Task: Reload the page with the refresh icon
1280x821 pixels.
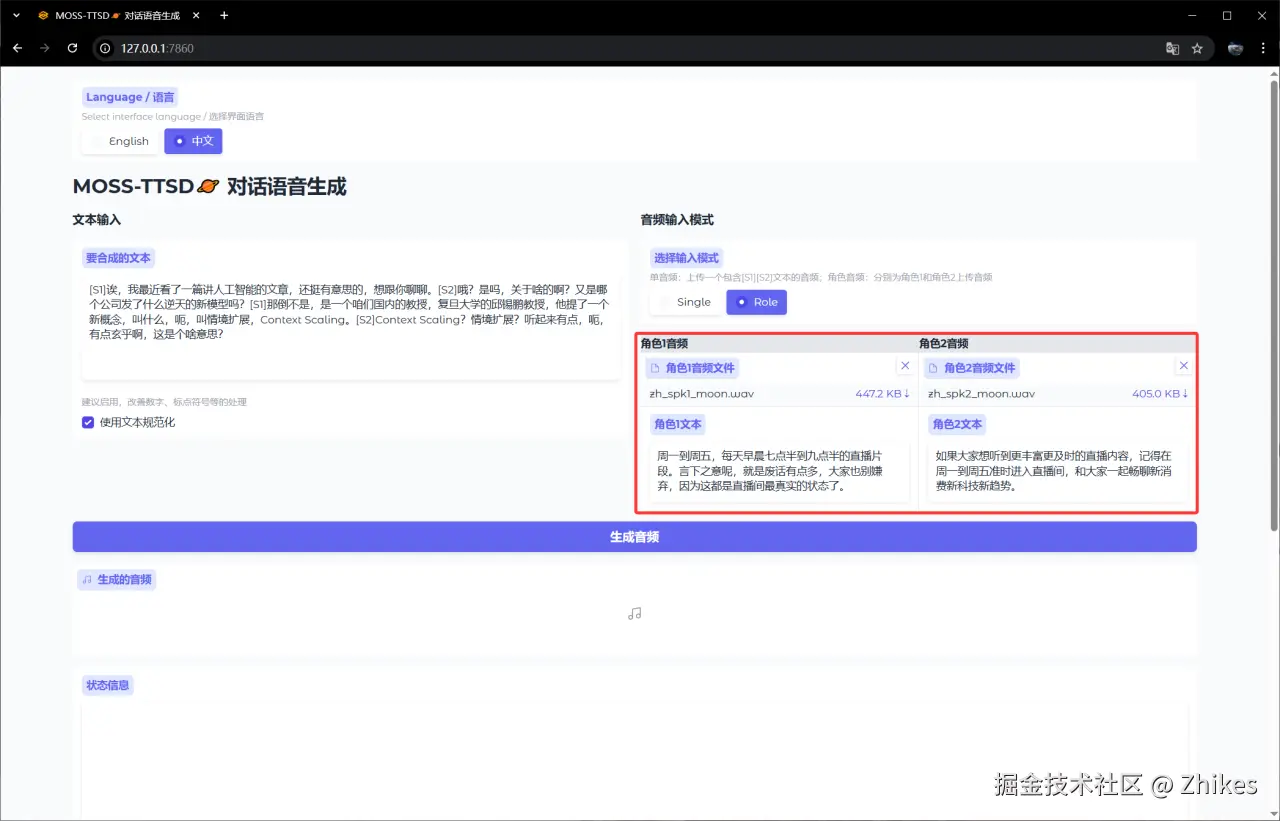Action: pyautogui.click(x=72, y=48)
